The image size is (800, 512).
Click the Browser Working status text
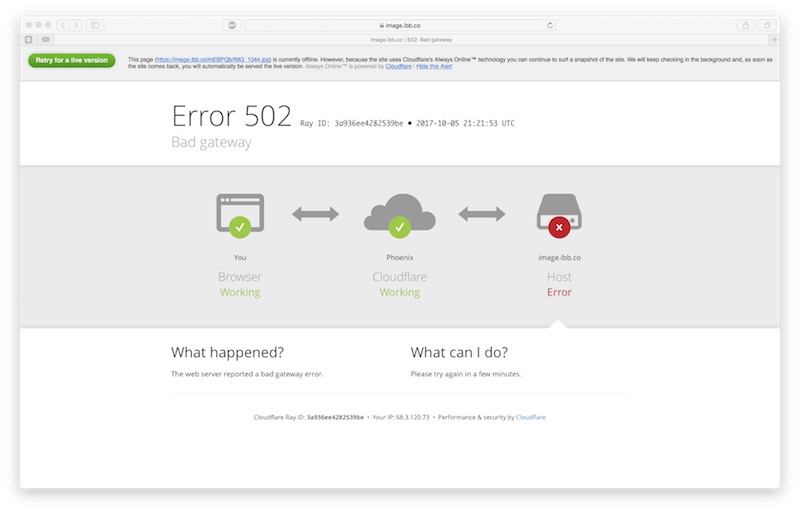click(240, 292)
